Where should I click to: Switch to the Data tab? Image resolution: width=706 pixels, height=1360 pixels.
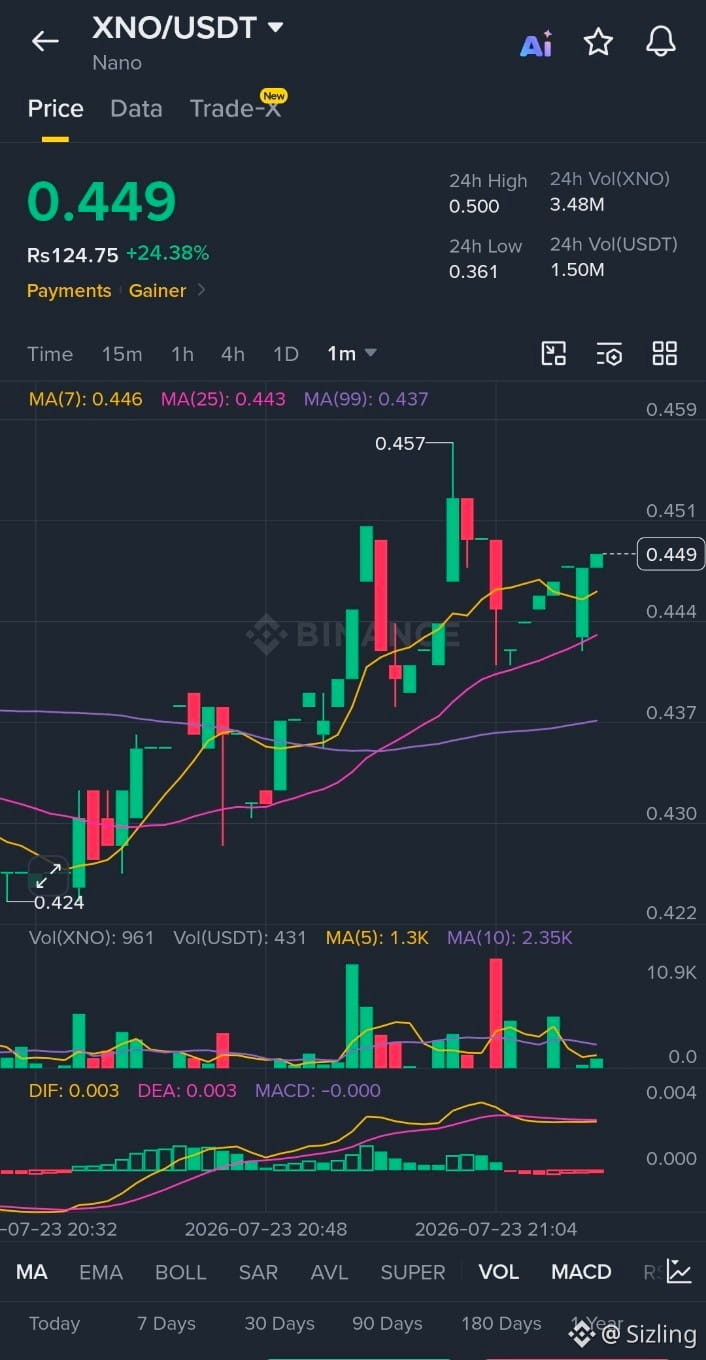[x=136, y=108]
